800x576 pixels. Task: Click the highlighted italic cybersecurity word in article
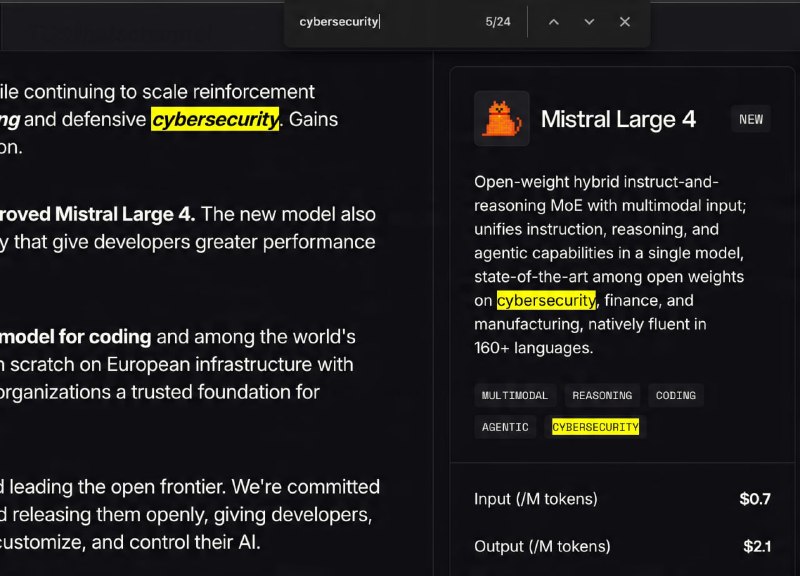(215, 119)
